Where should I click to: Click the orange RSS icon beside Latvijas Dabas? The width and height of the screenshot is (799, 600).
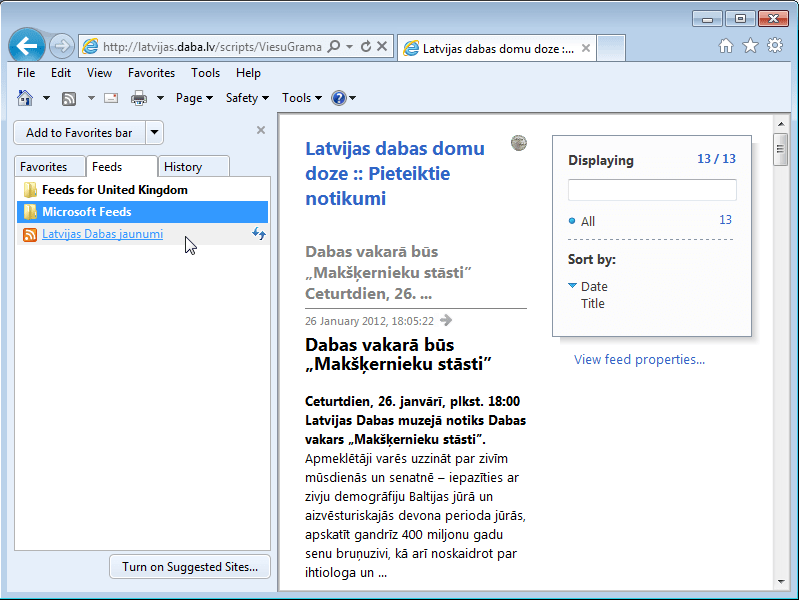pos(30,234)
